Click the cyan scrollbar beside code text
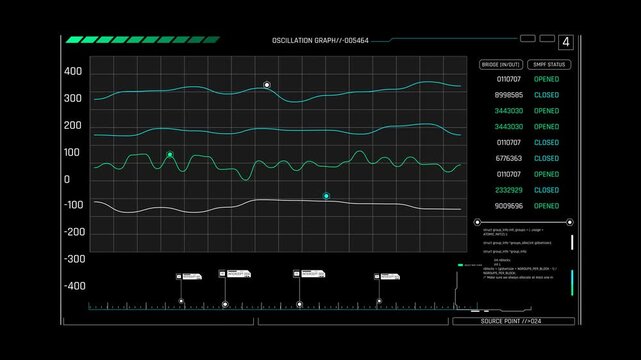The image size is (641, 360). coord(572,283)
